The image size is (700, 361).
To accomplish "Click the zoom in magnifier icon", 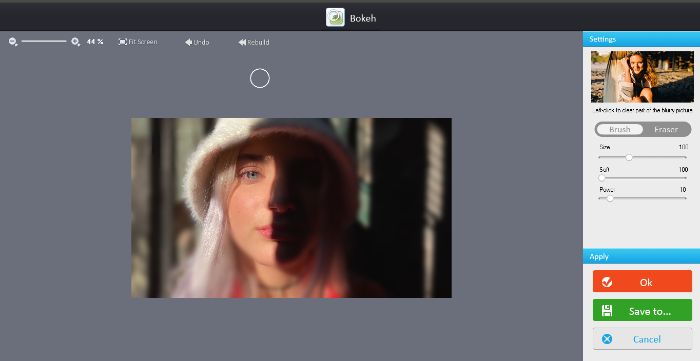I will (75, 42).
